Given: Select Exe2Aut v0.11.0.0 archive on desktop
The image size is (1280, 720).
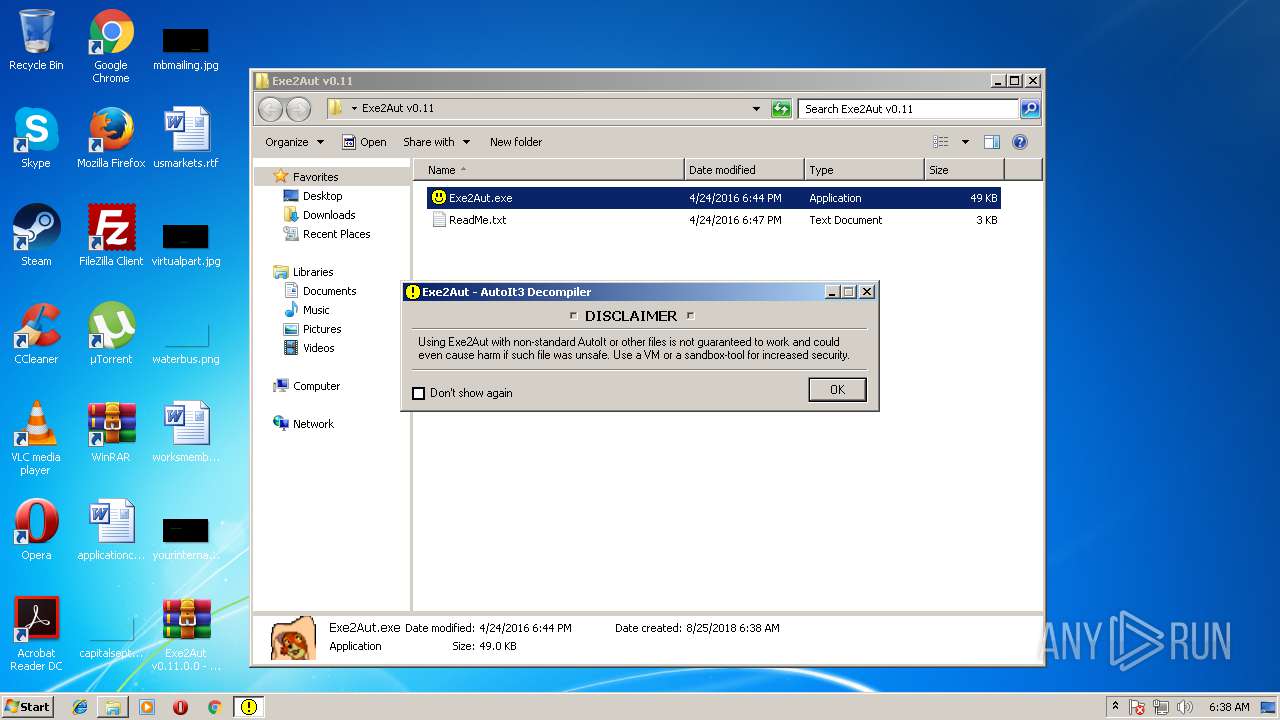Looking at the screenshot, I should 186,634.
